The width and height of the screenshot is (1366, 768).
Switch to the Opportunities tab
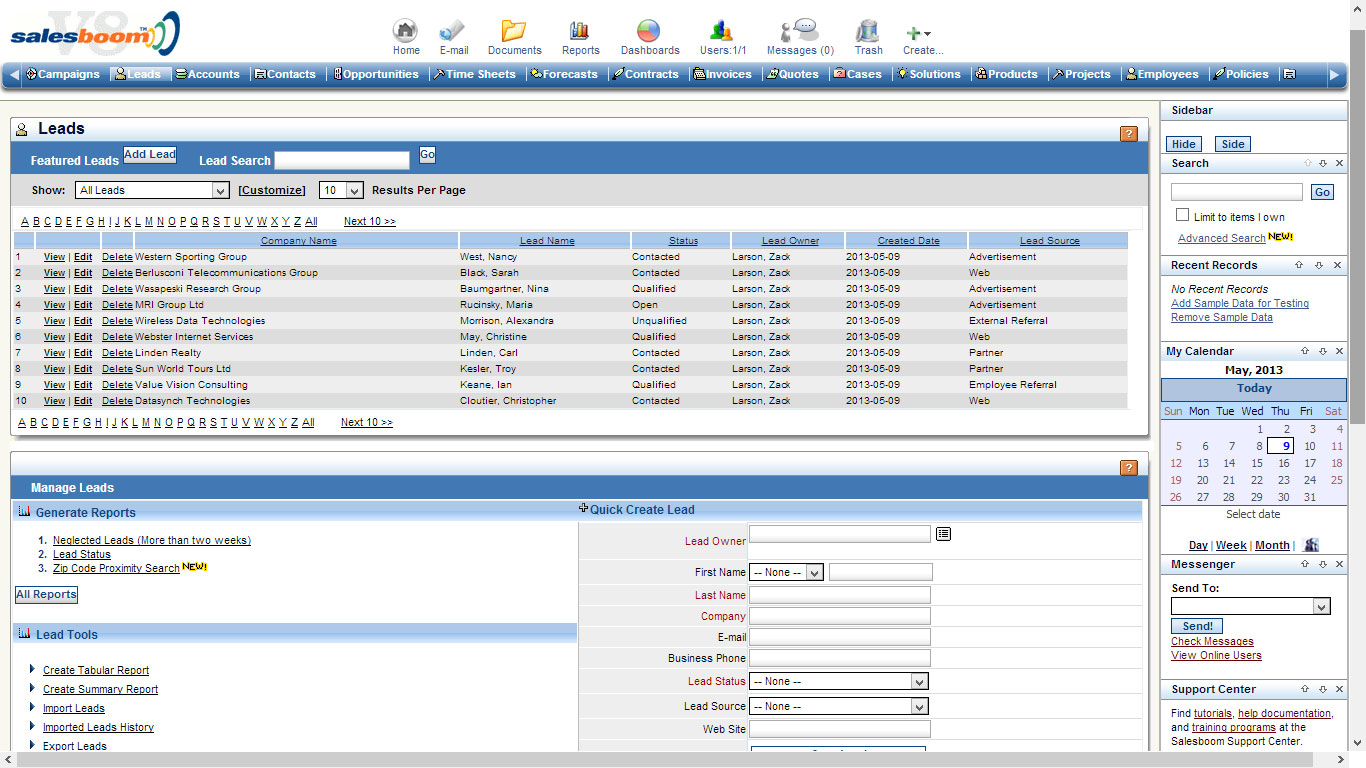tap(376, 74)
